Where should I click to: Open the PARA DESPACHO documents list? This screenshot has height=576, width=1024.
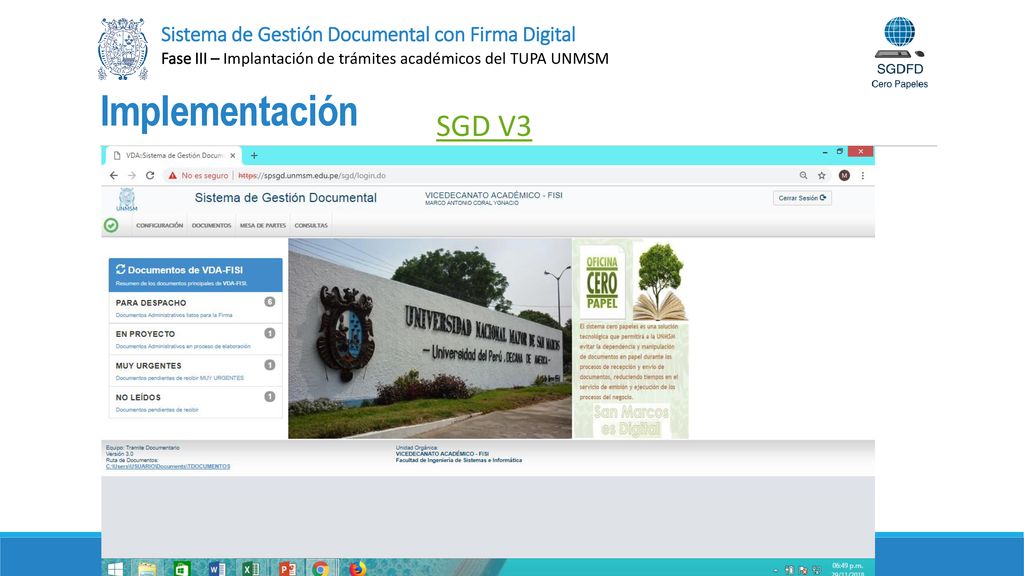coord(195,308)
